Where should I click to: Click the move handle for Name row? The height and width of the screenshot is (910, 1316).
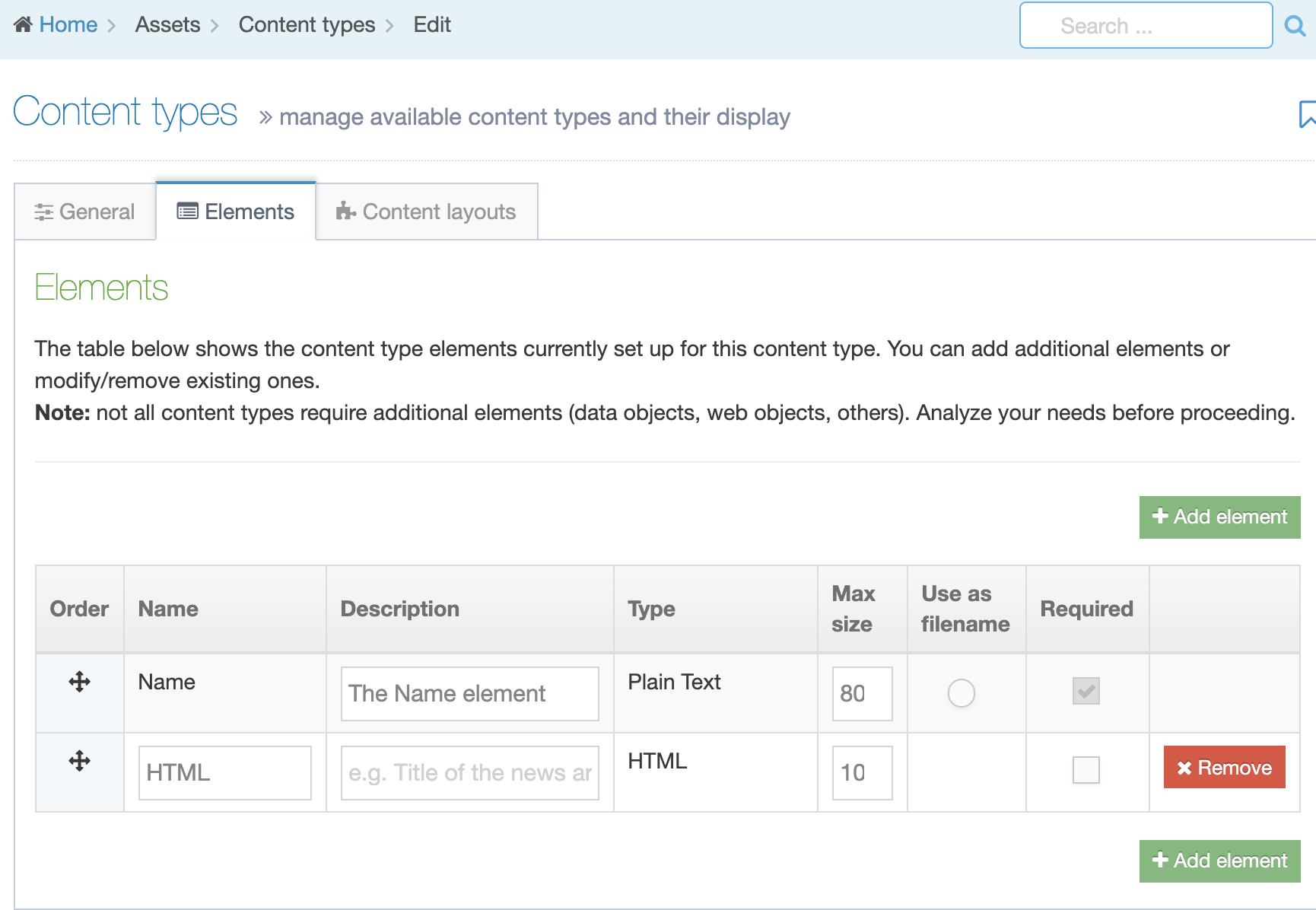pos(79,682)
